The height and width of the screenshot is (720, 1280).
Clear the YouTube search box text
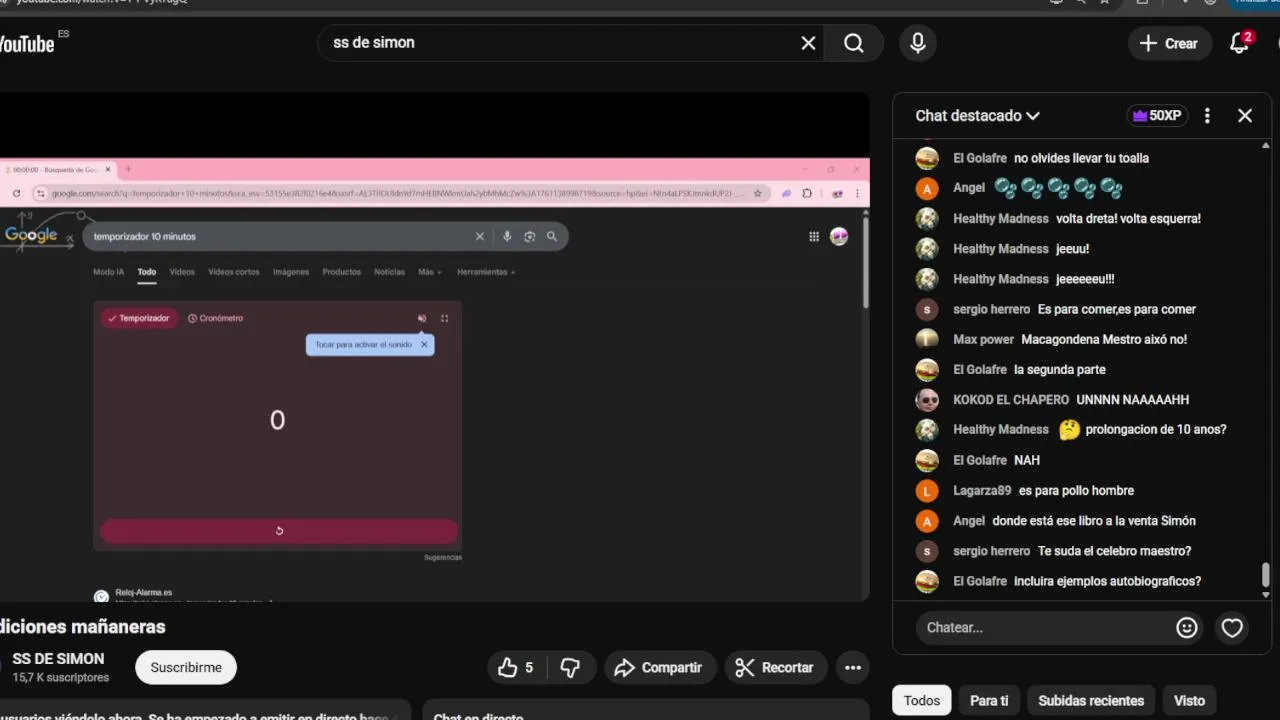coord(808,43)
